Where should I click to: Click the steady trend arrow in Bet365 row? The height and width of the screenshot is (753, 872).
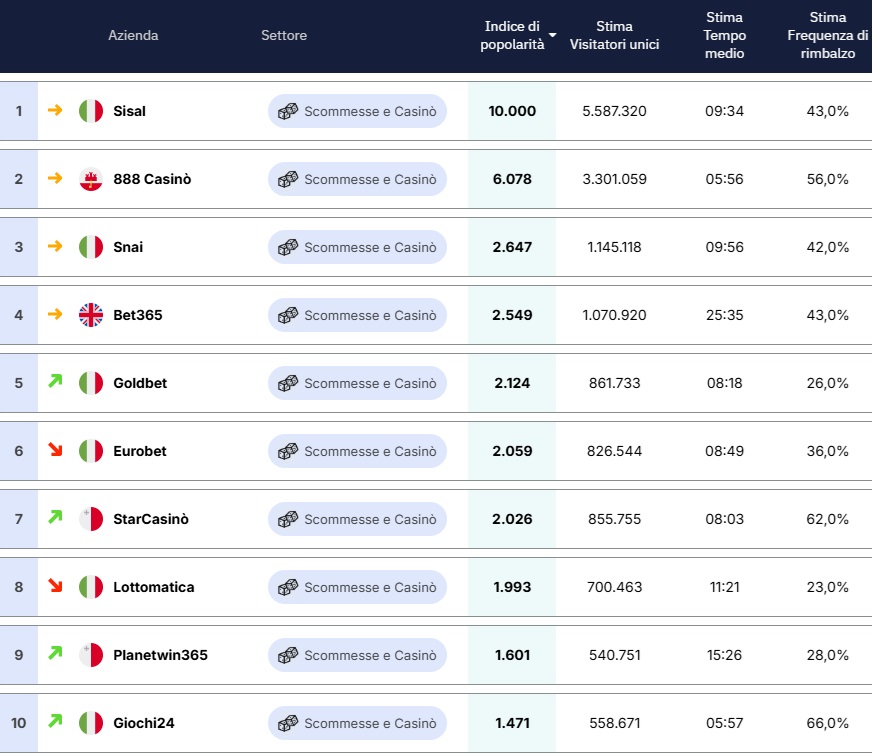click(x=55, y=314)
